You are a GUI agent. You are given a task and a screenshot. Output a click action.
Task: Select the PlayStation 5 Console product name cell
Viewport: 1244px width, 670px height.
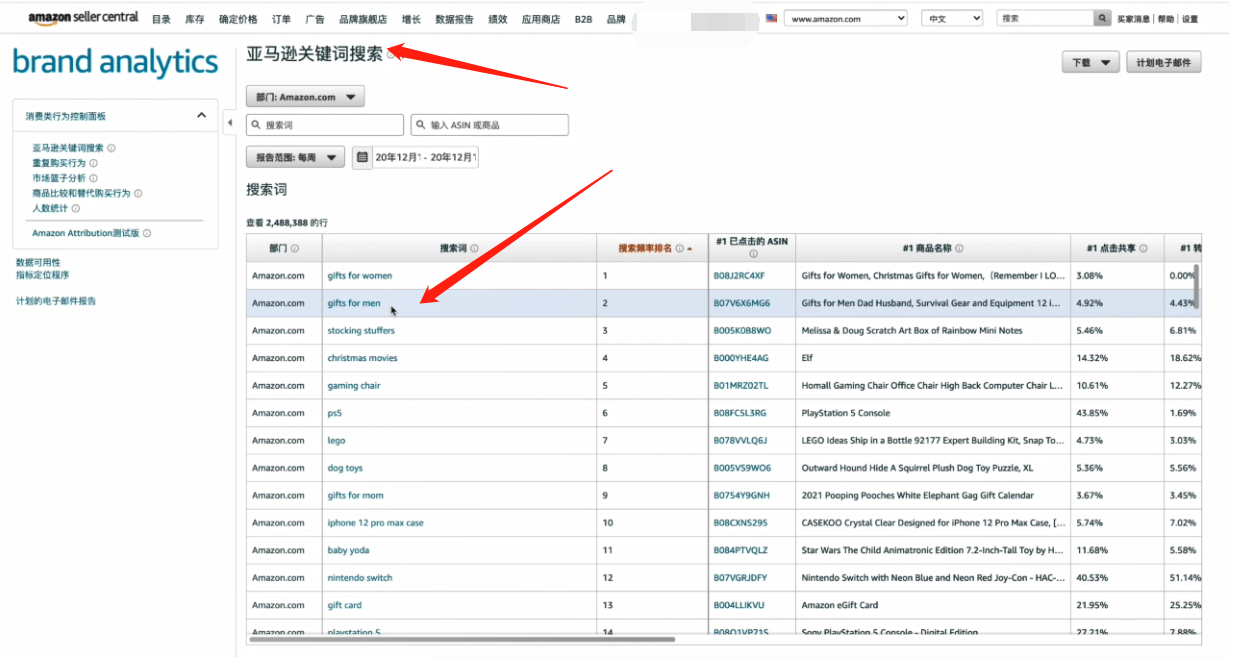(x=933, y=413)
